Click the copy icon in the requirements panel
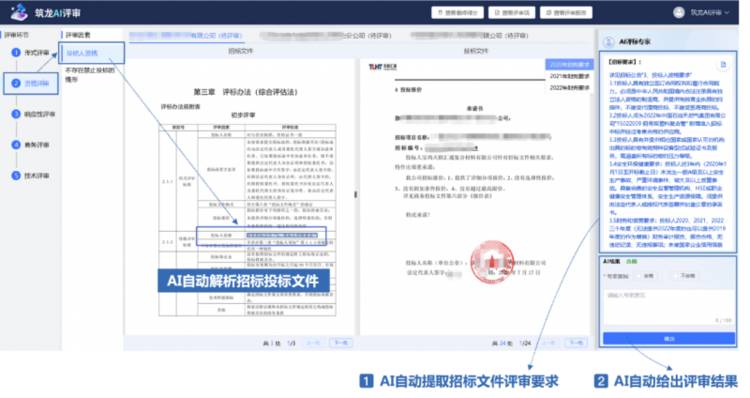The height and width of the screenshot is (398, 750). pos(723,64)
